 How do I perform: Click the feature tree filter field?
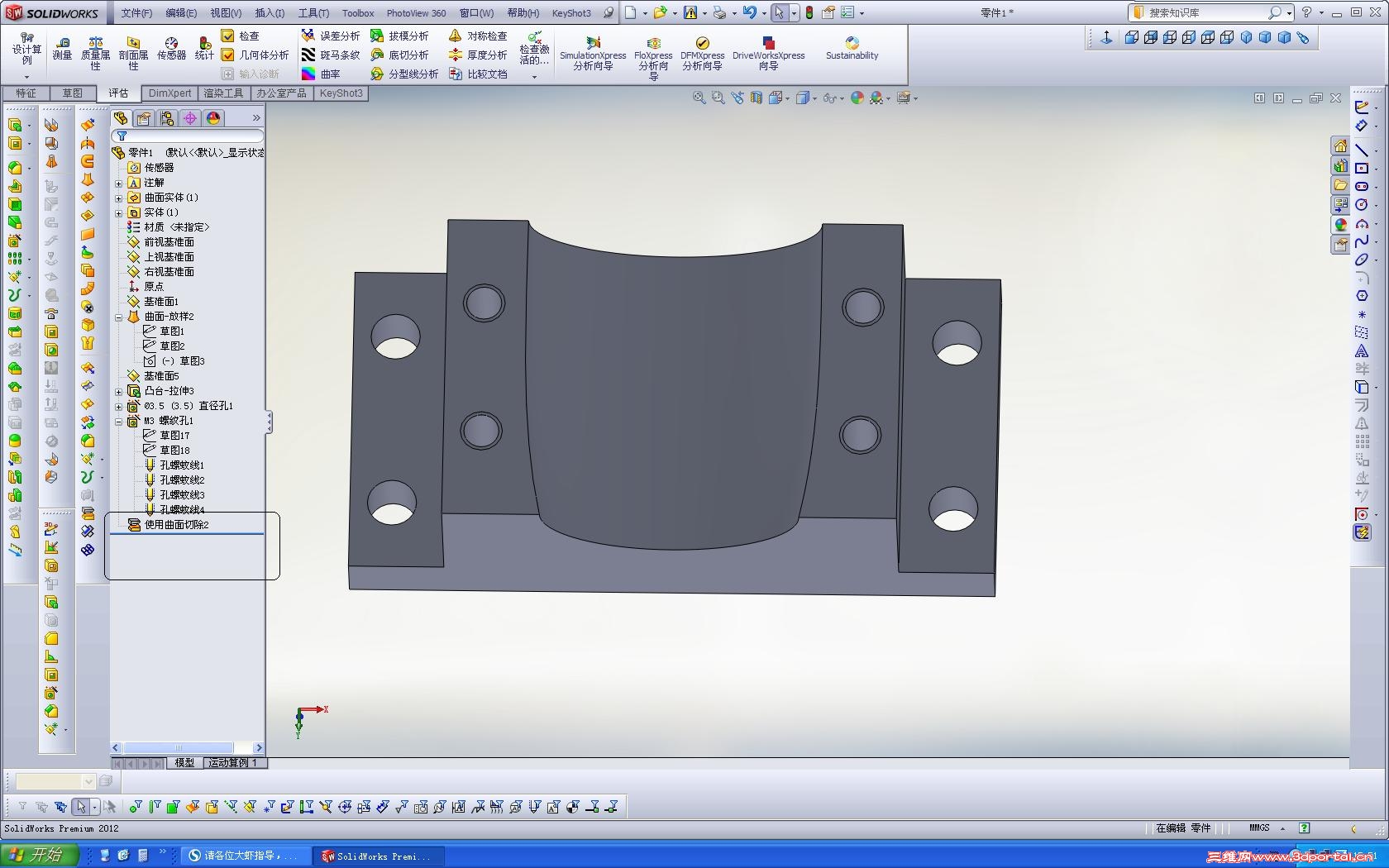pyautogui.click(x=188, y=136)
